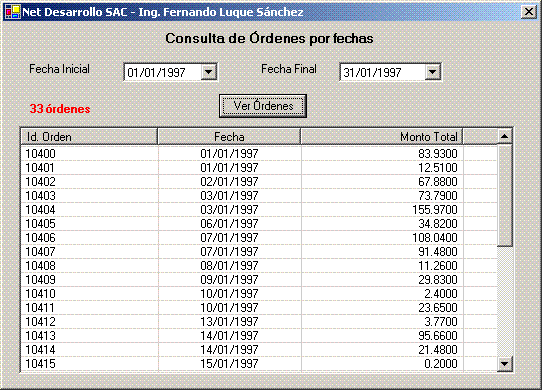
Task: Click the Ver Órdenes button
Action: click(263, 106)
